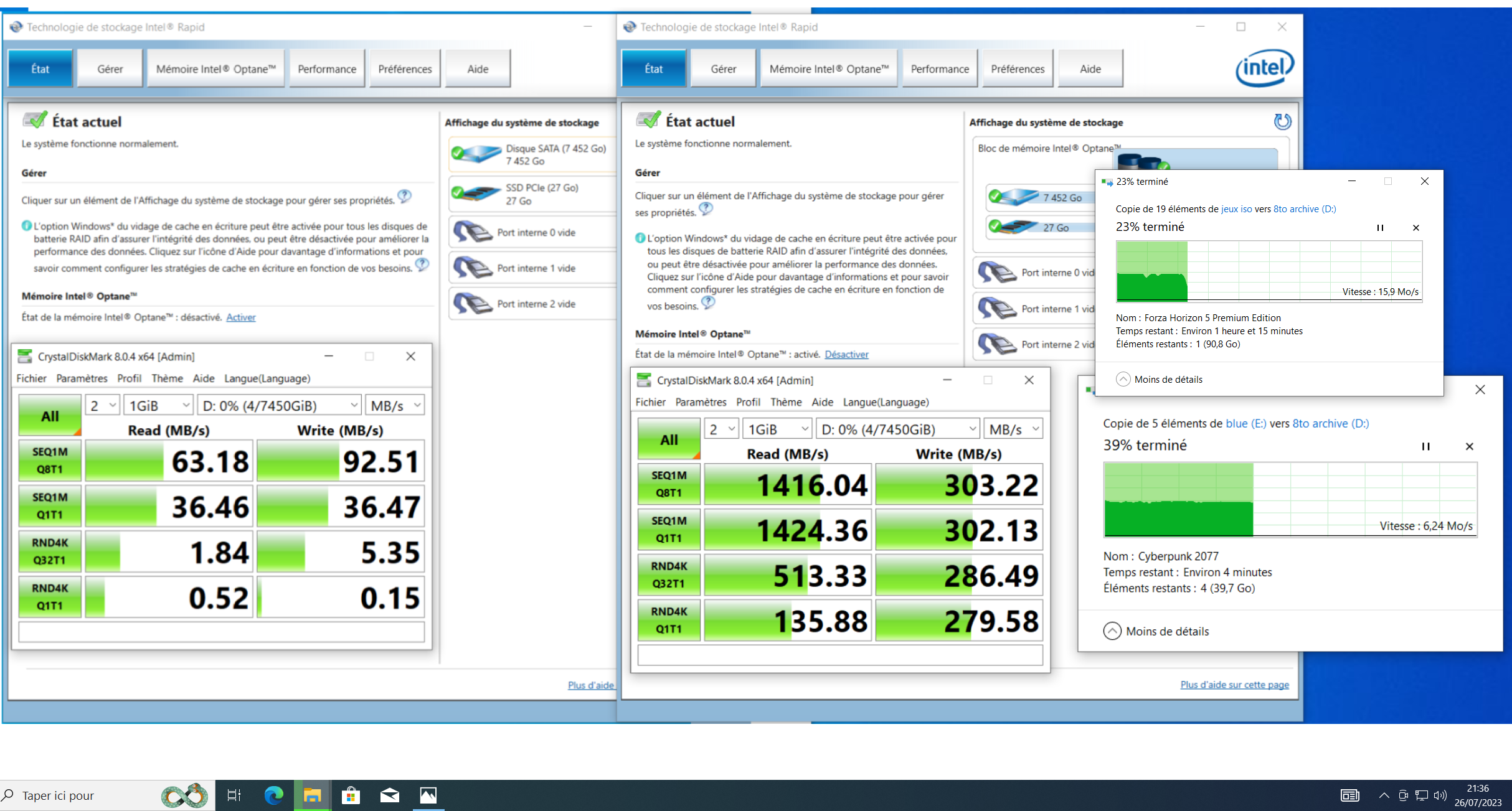Click the help icon beside Gérer text
This screenshot has width=1512, height=811.
[x=404, y=197]
